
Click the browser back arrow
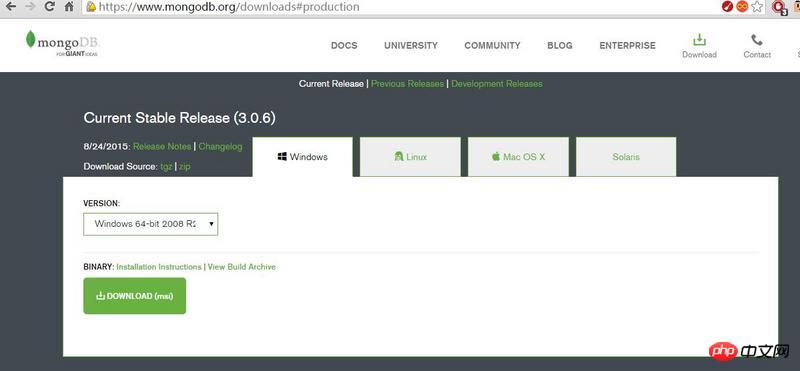coord(11,6)
